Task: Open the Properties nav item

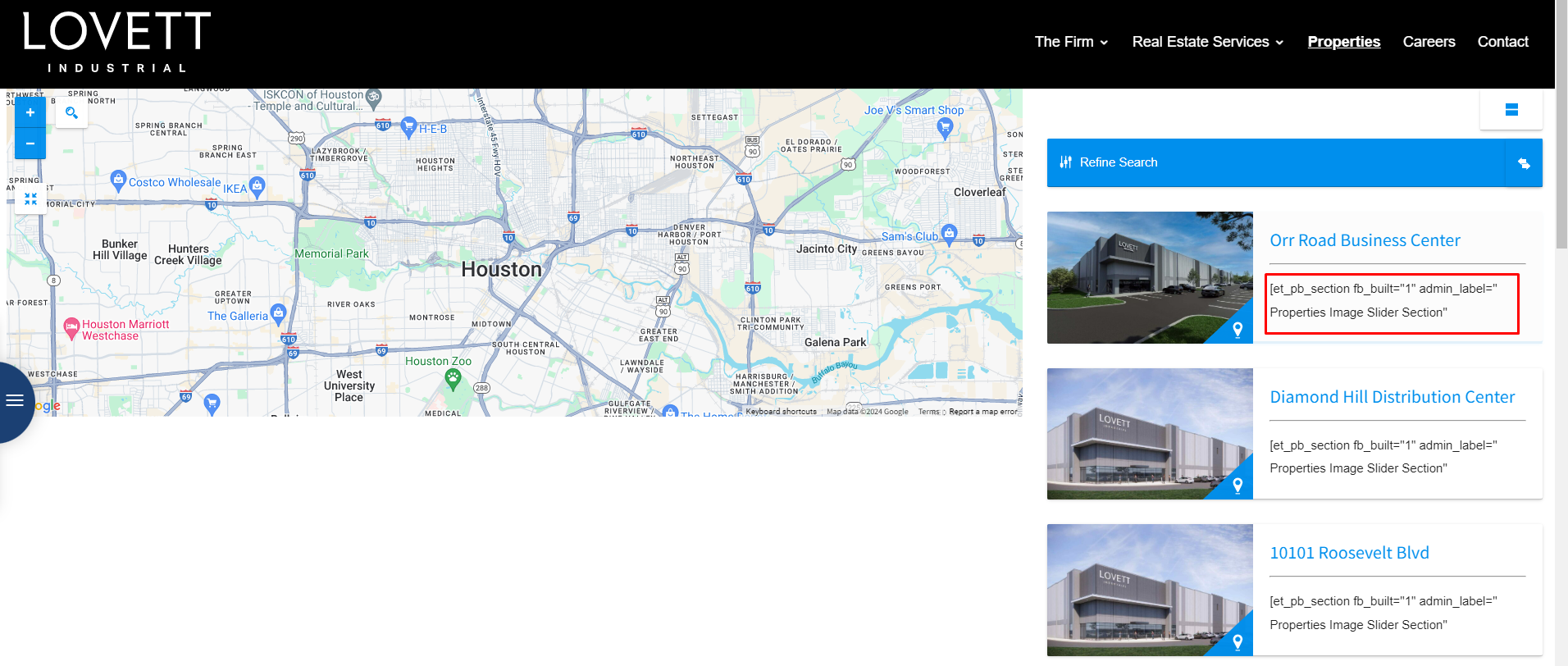Action: (1344, 42)
